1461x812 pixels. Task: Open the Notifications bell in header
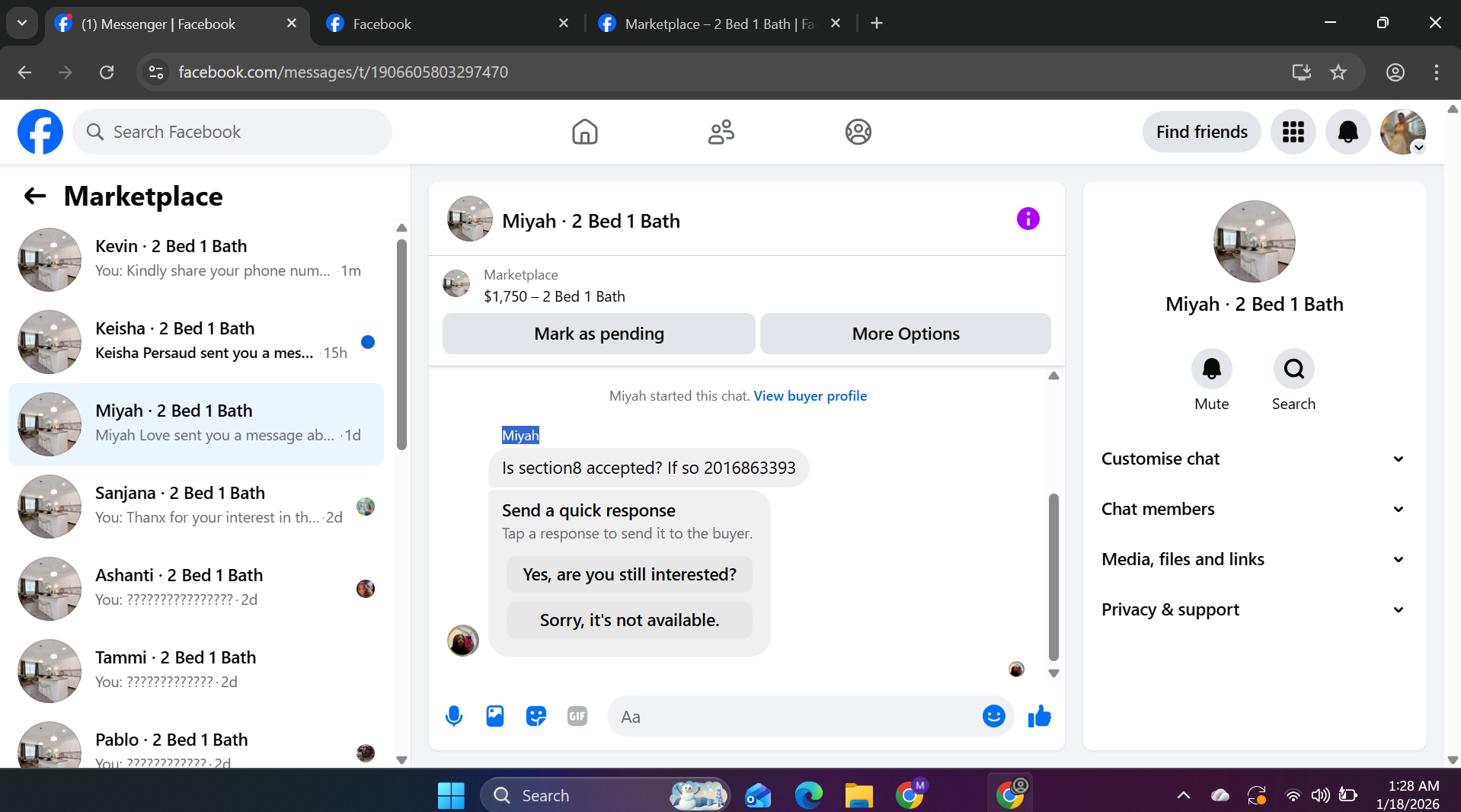pos(1348,132)
